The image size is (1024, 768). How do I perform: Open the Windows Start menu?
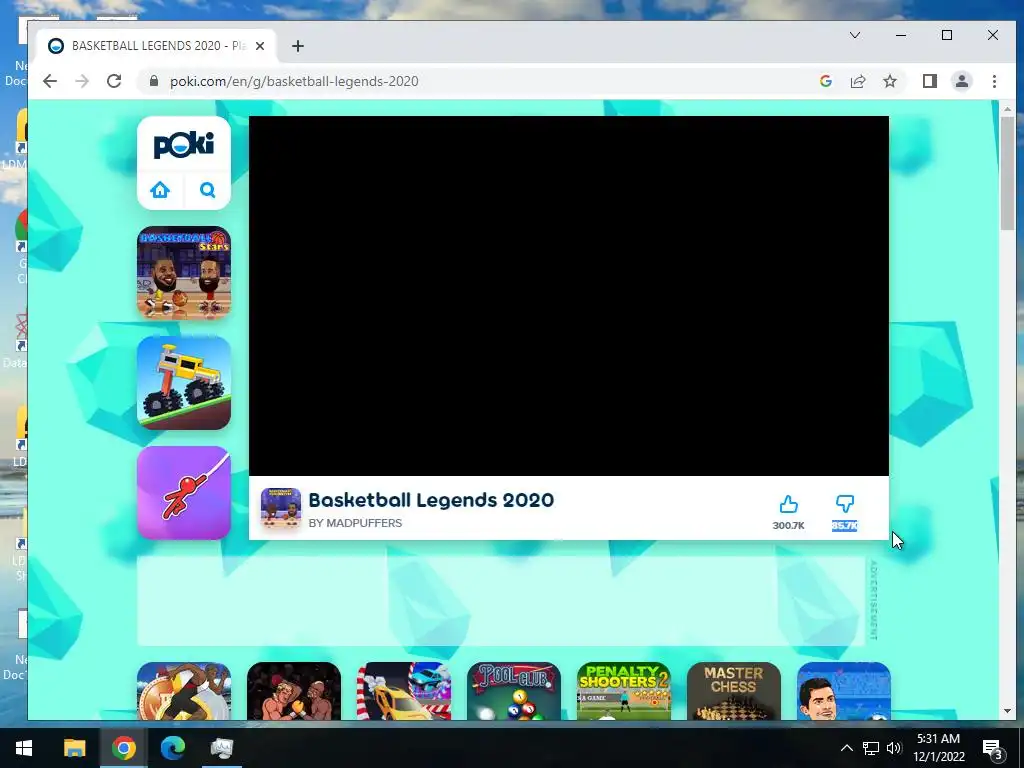click(24, 748)
